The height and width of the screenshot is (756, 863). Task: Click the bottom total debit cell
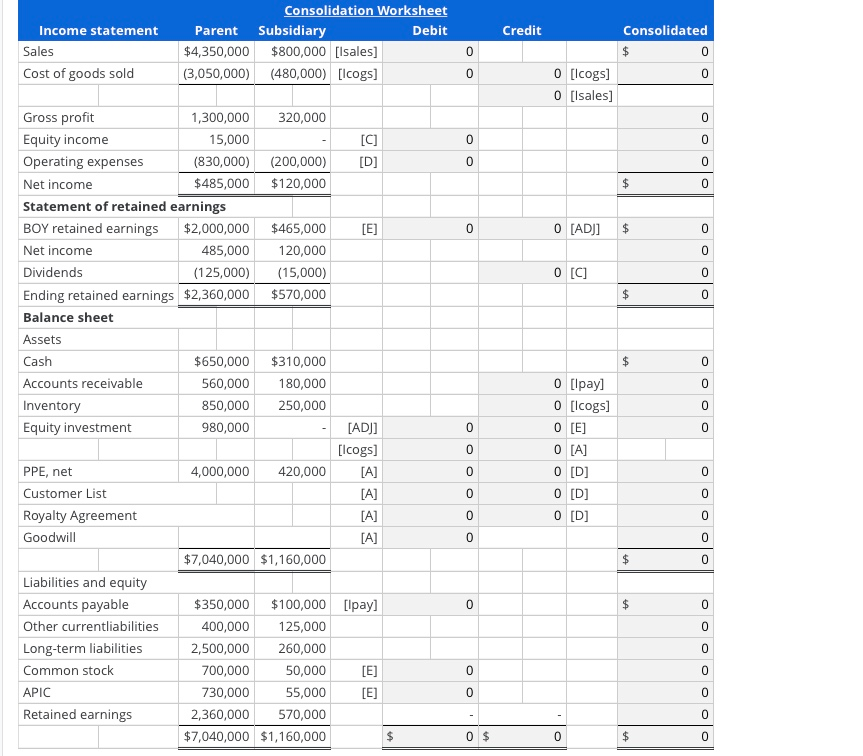pos(430,736)
